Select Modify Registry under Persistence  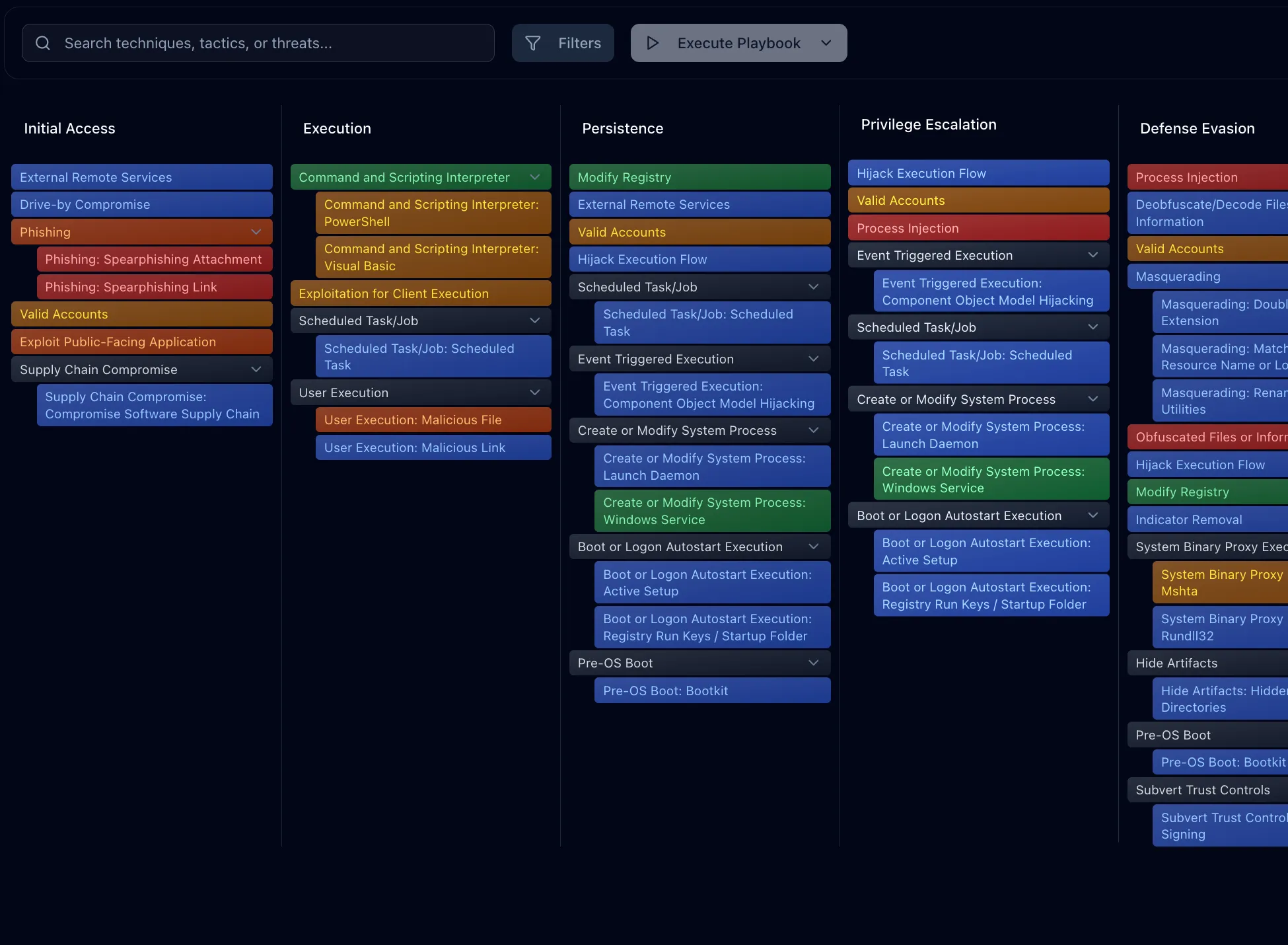tap(699, 177)
